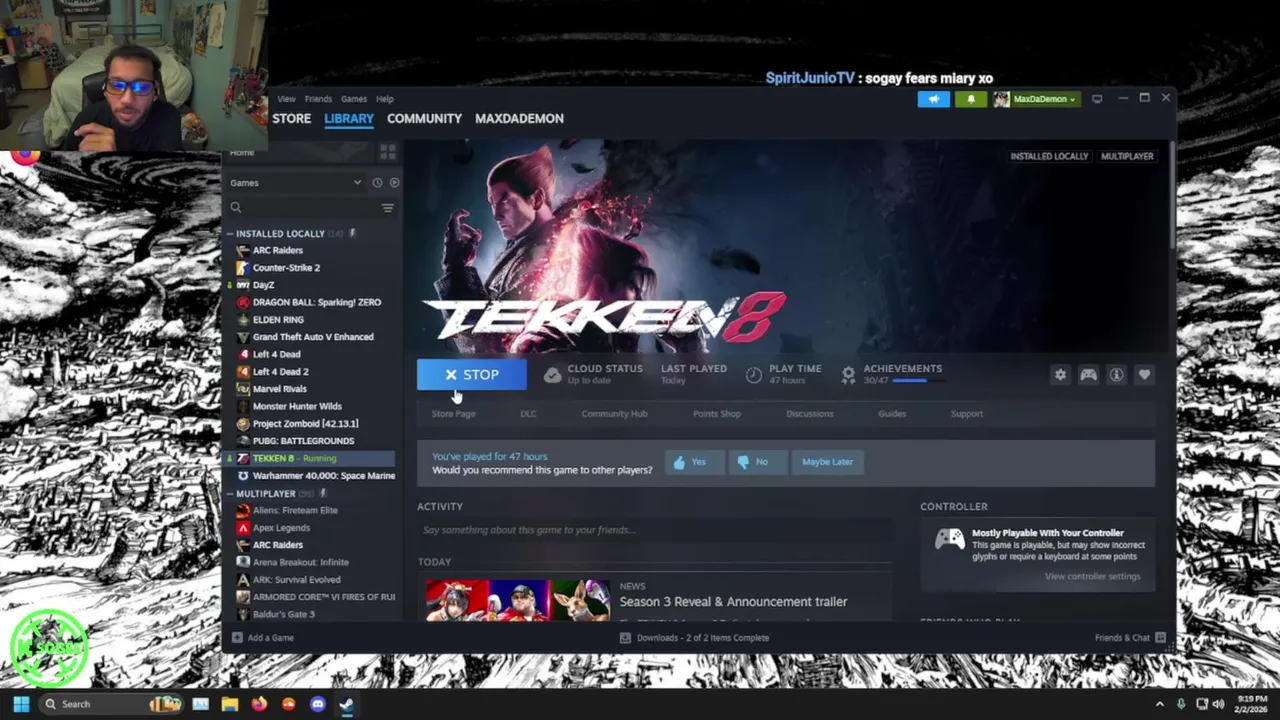Screen dimensions: 1280x720
Task: Open the Support link
Action: pos(966,414)
